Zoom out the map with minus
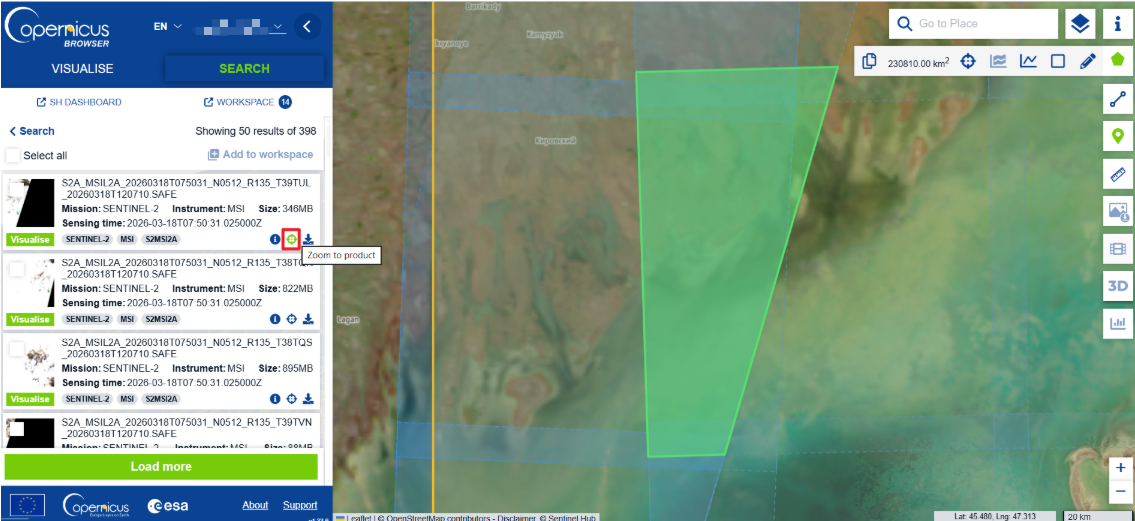This screenshot has height=521, width=1135. (x=1120, y=491)
